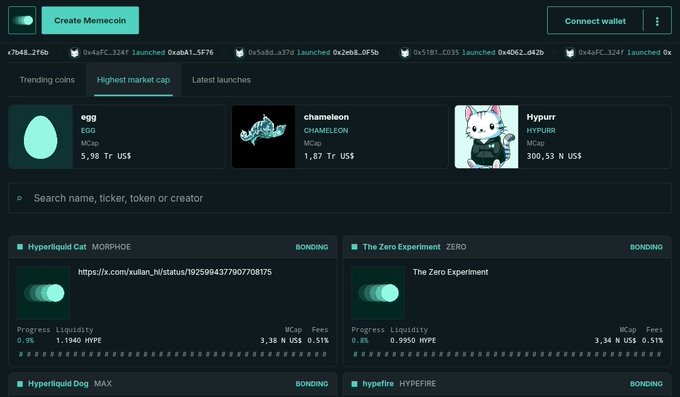Click the app logo in the header
680x397 pixels.
tap(22, 20)
